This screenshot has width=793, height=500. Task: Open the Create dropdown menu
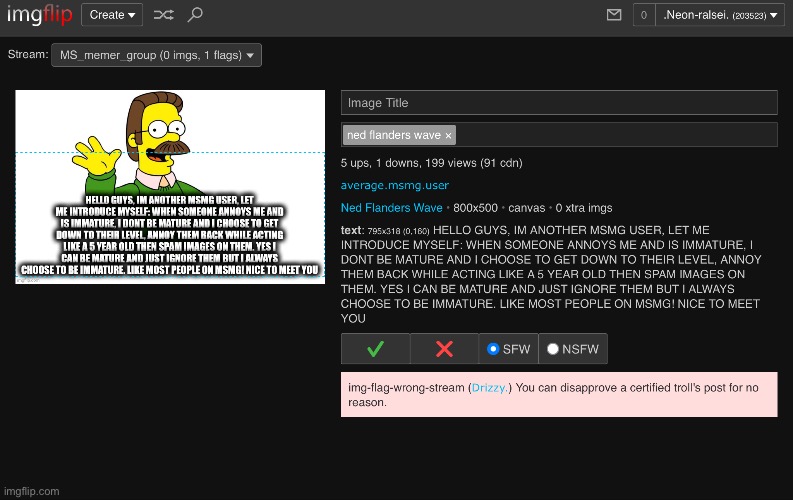[x=112, y=15]
